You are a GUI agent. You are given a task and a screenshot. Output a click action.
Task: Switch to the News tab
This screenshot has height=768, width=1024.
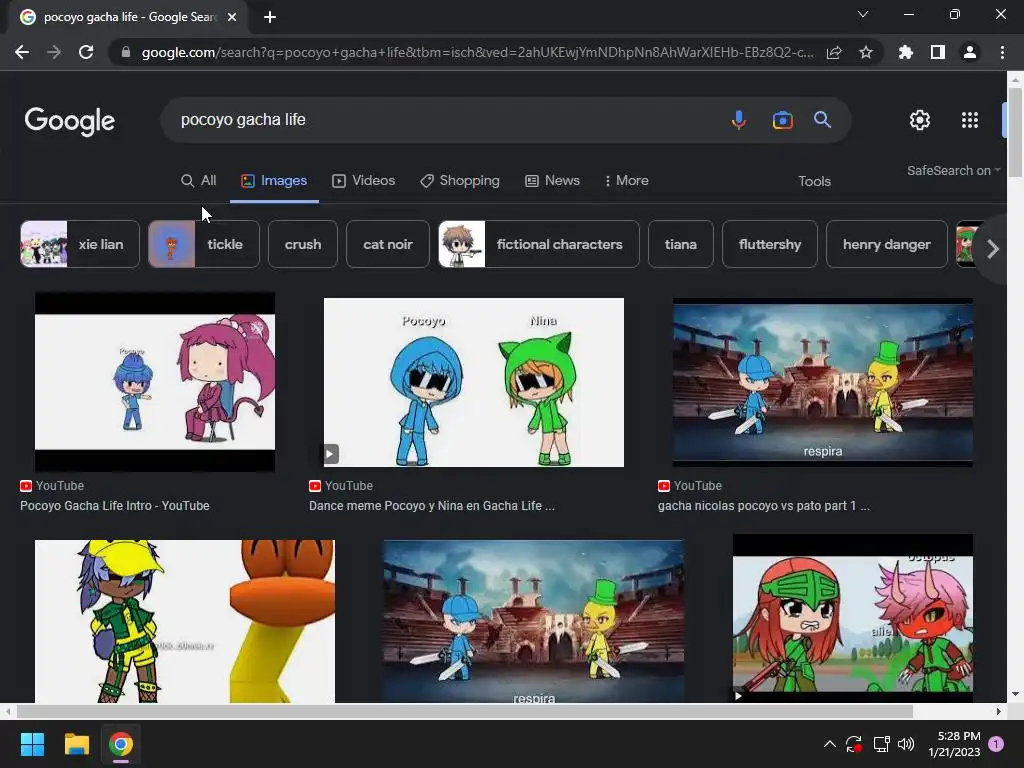(x=552, y=181)
